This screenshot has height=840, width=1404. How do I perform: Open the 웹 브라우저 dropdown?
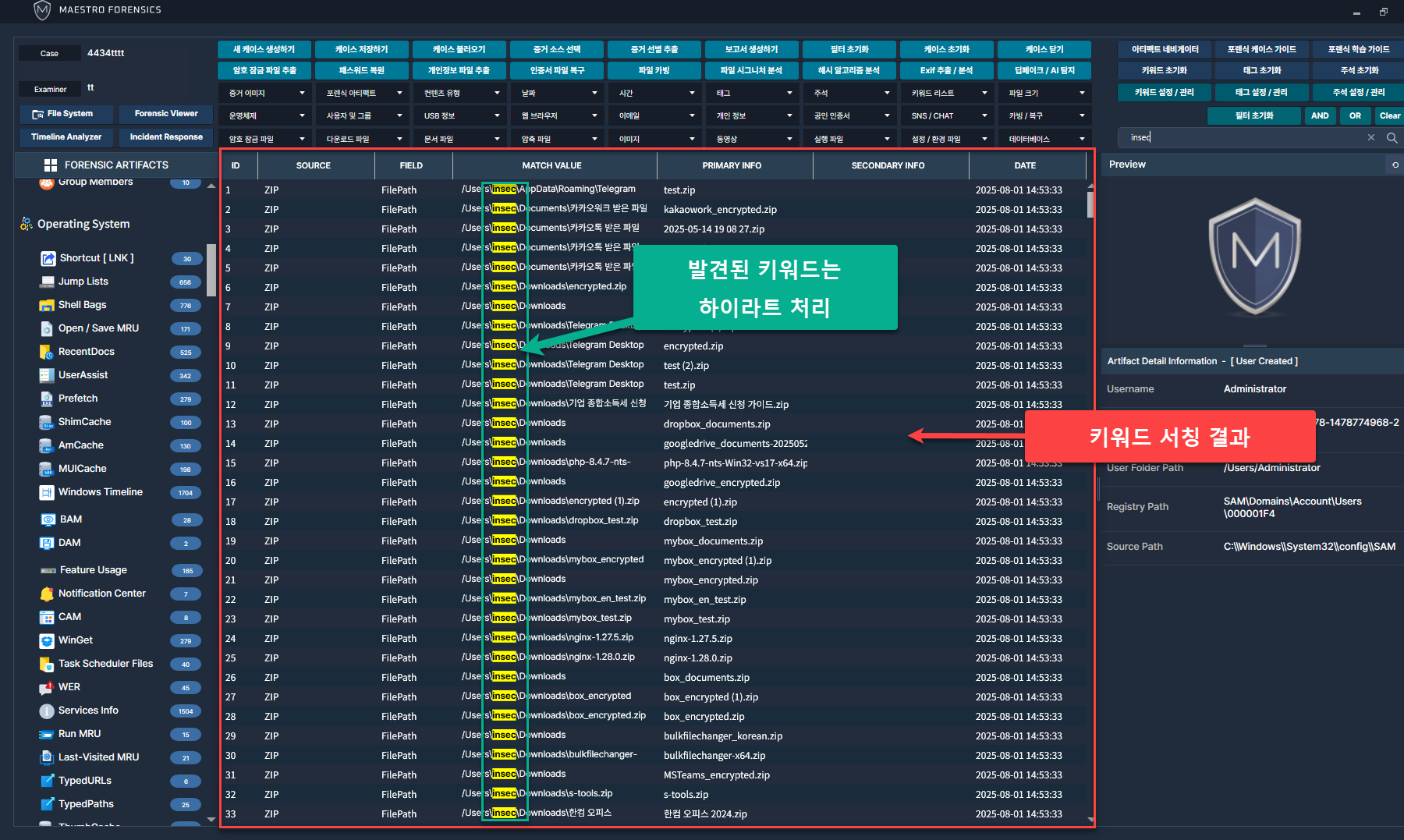coord(558,115)
